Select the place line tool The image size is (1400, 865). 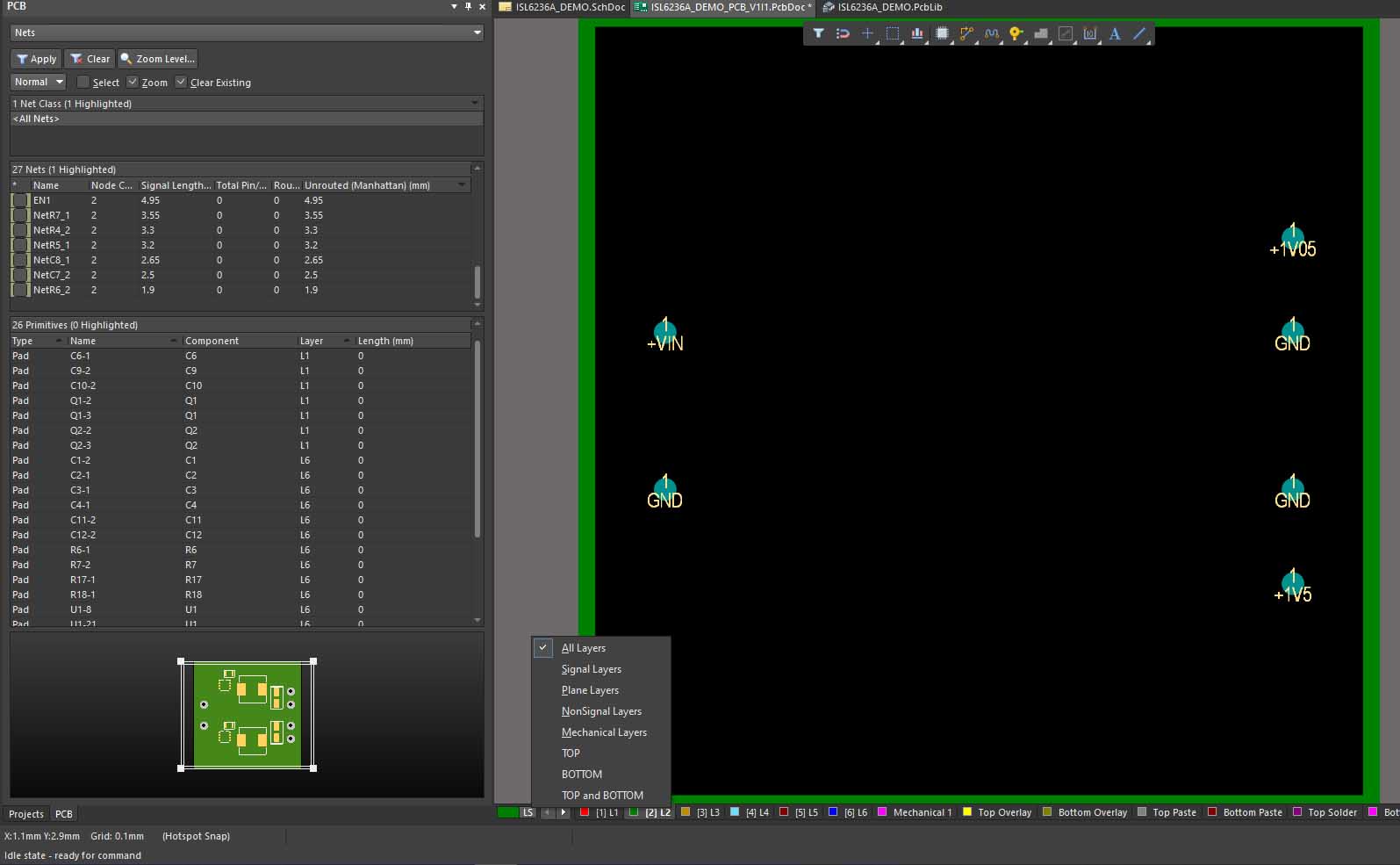pos(1139,33)
